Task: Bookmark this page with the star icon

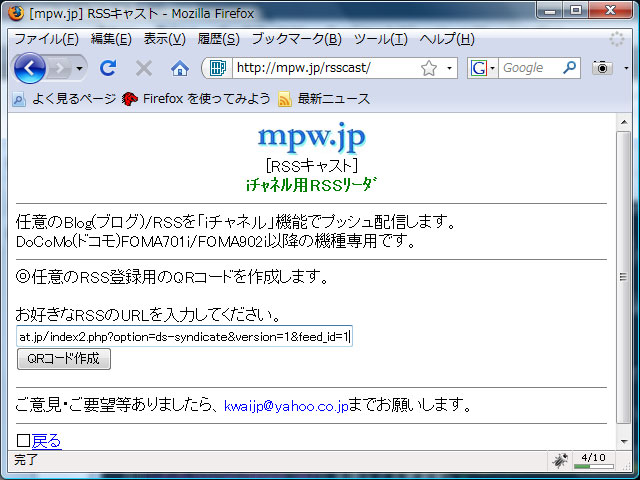Action: coord(429,68)
